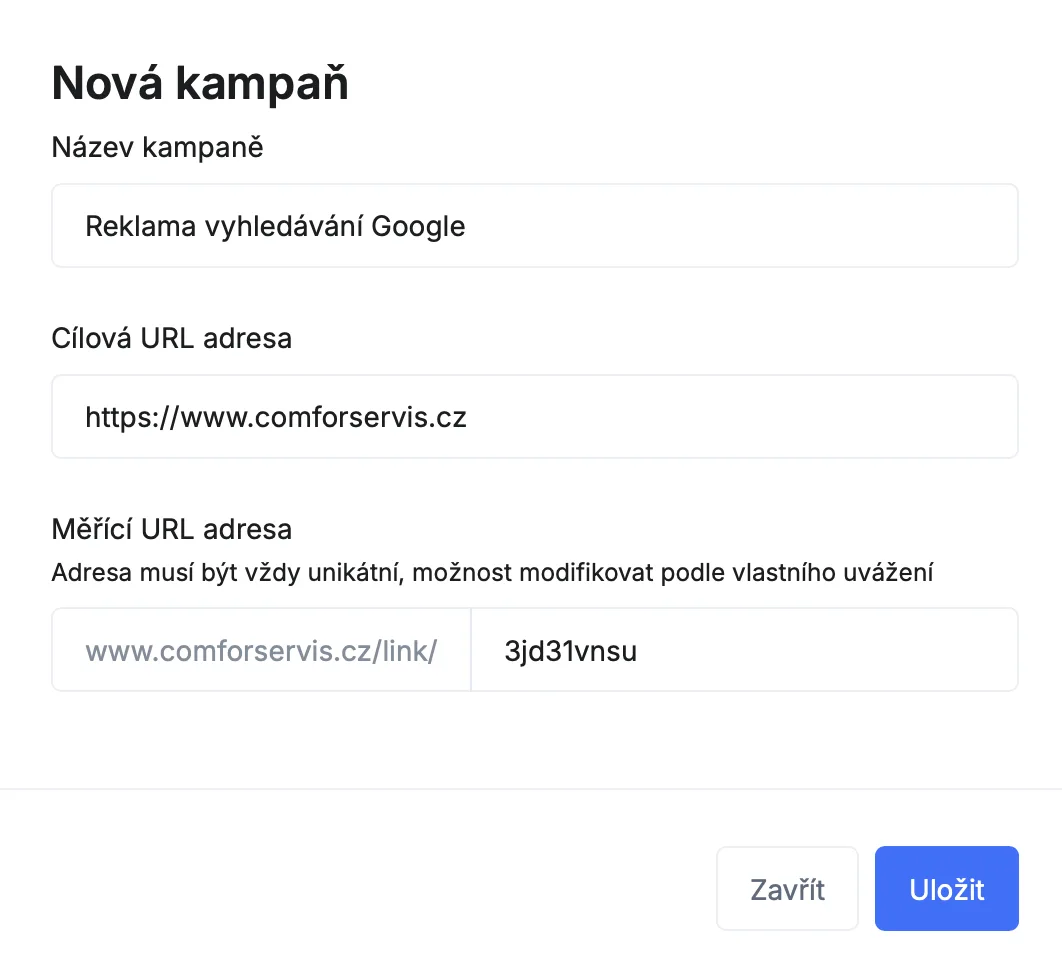Click the Uložit button to save
1062x974 pixels.
946,888
